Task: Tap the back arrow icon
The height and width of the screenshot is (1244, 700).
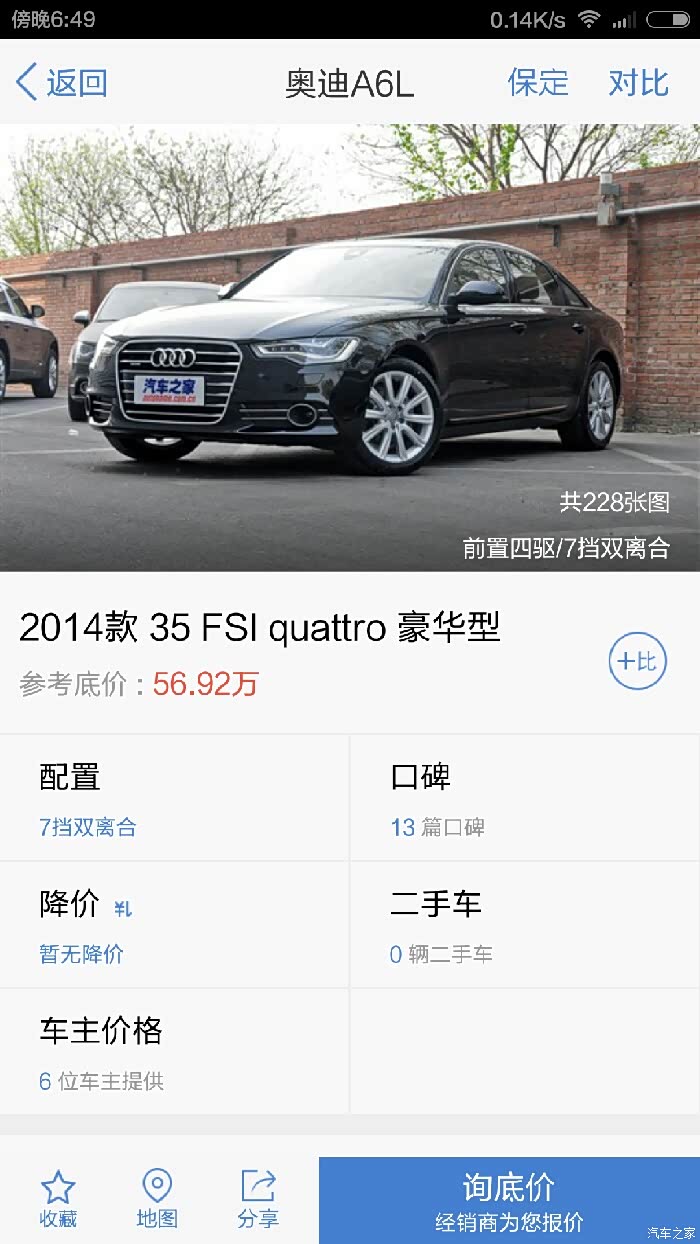Action: tap(27, 82)
